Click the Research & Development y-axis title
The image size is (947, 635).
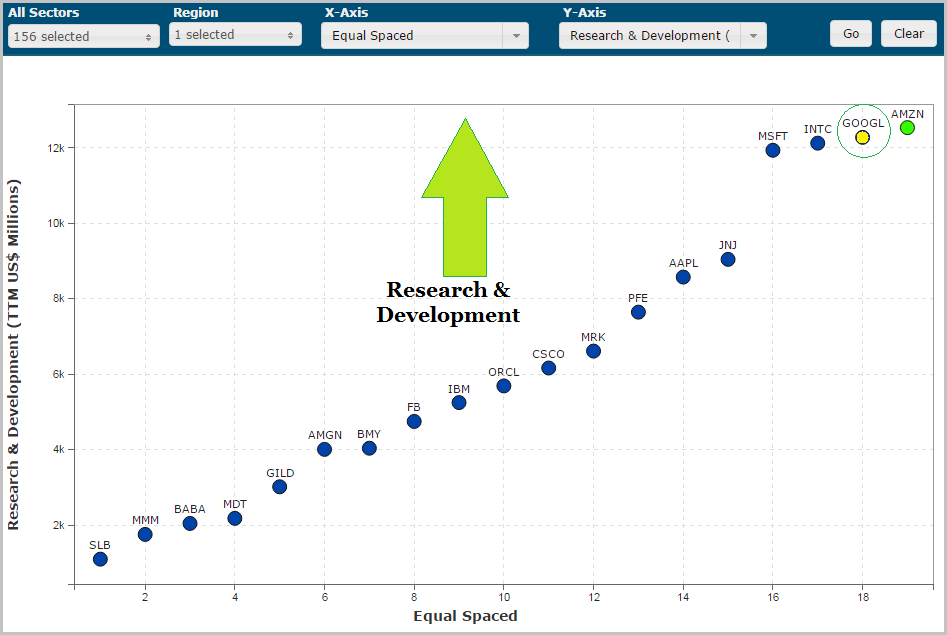(13, 355)
